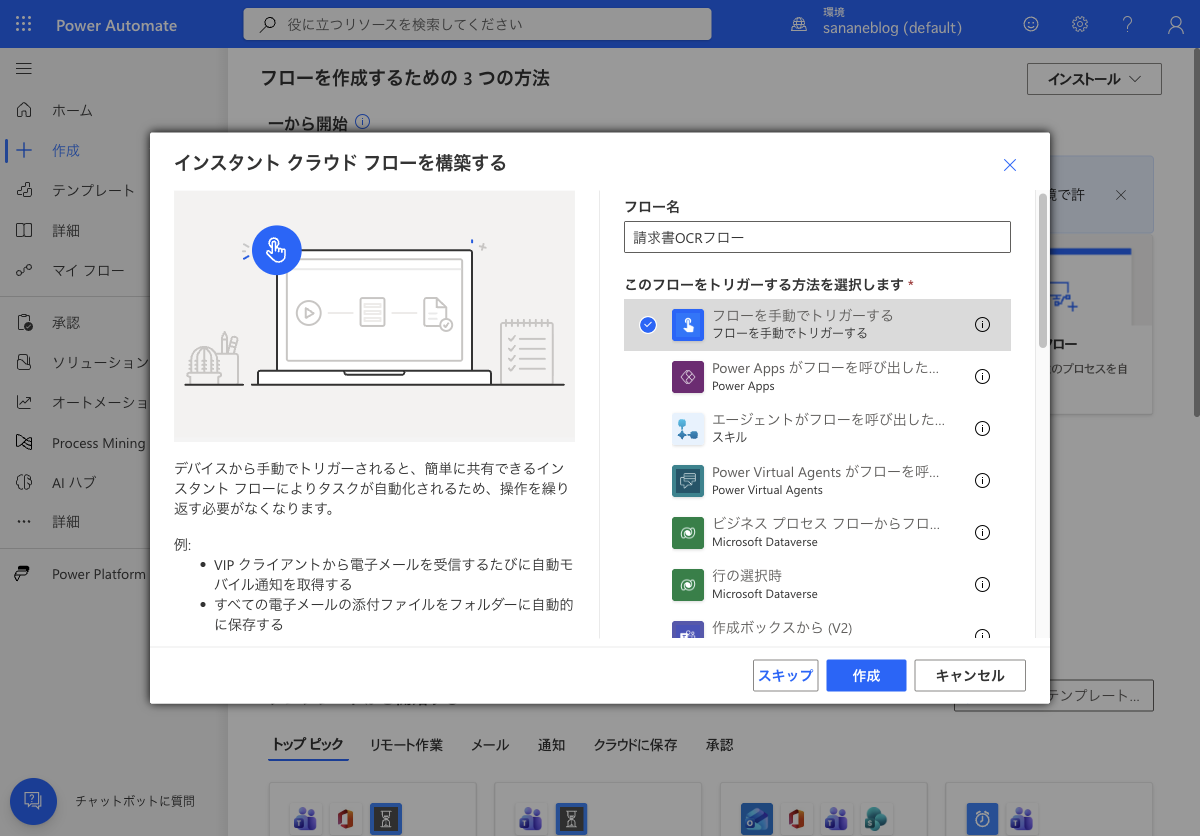Click the テンプレート sidebar icon

(25, 190)
